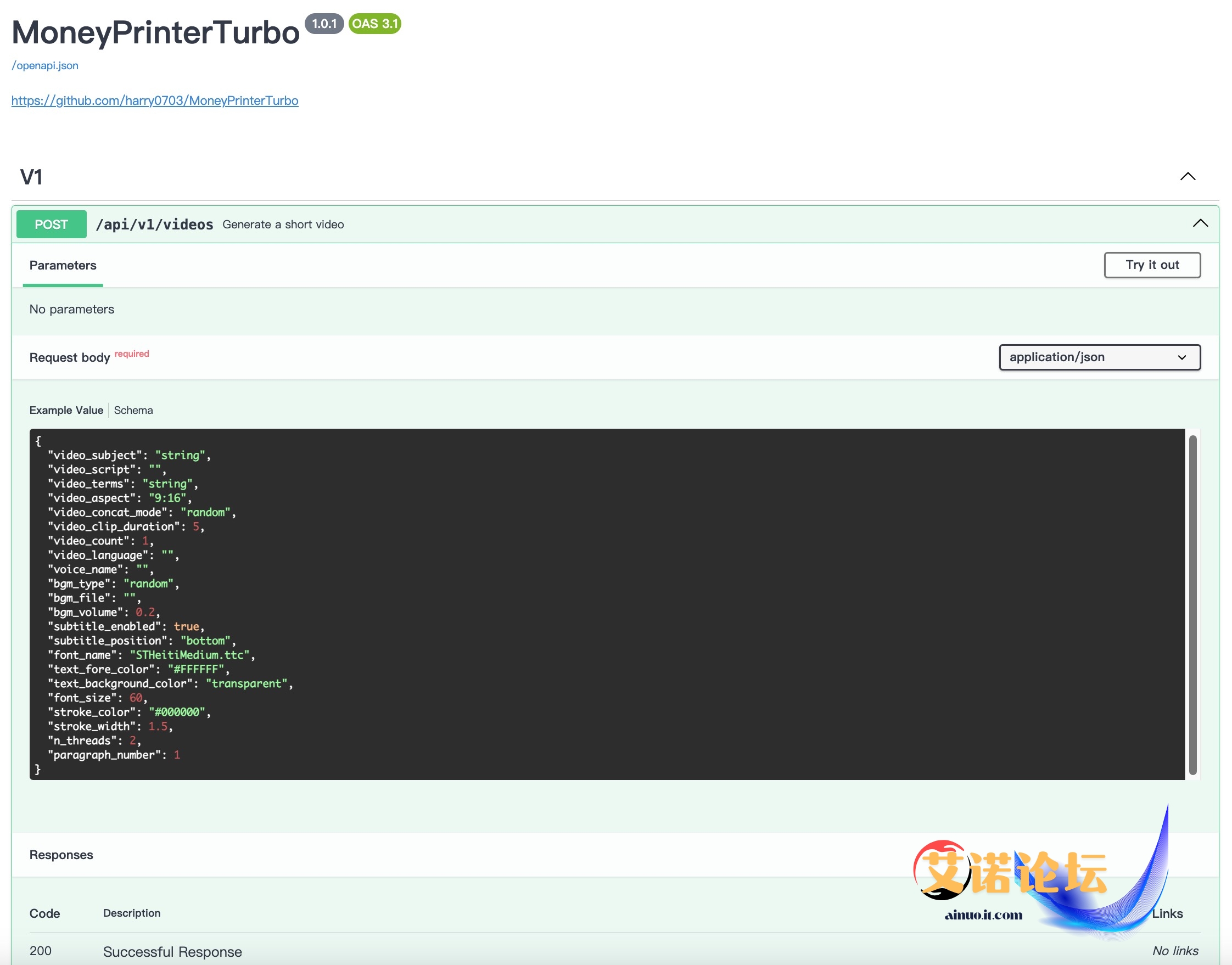Viewport: 1232px width, 965px height.
Task: Open the application/json content type dropdown
Action: click(1099, 357)
